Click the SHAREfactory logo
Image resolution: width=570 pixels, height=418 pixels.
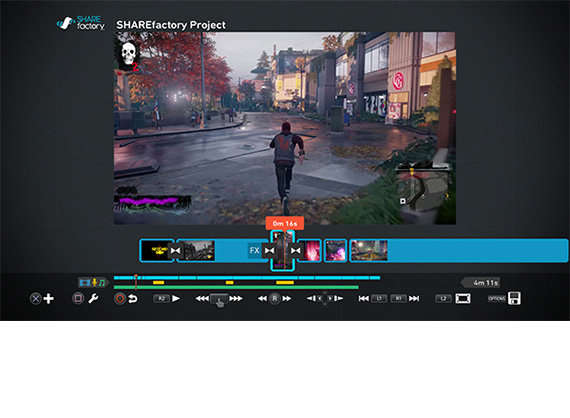pos(81,23)
